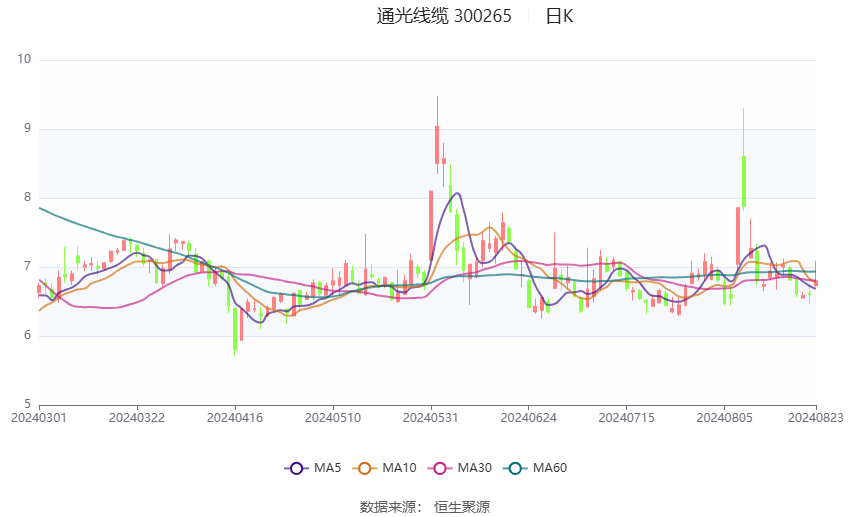
Task: Click the 日K label in the title
Action: (559, 16)
